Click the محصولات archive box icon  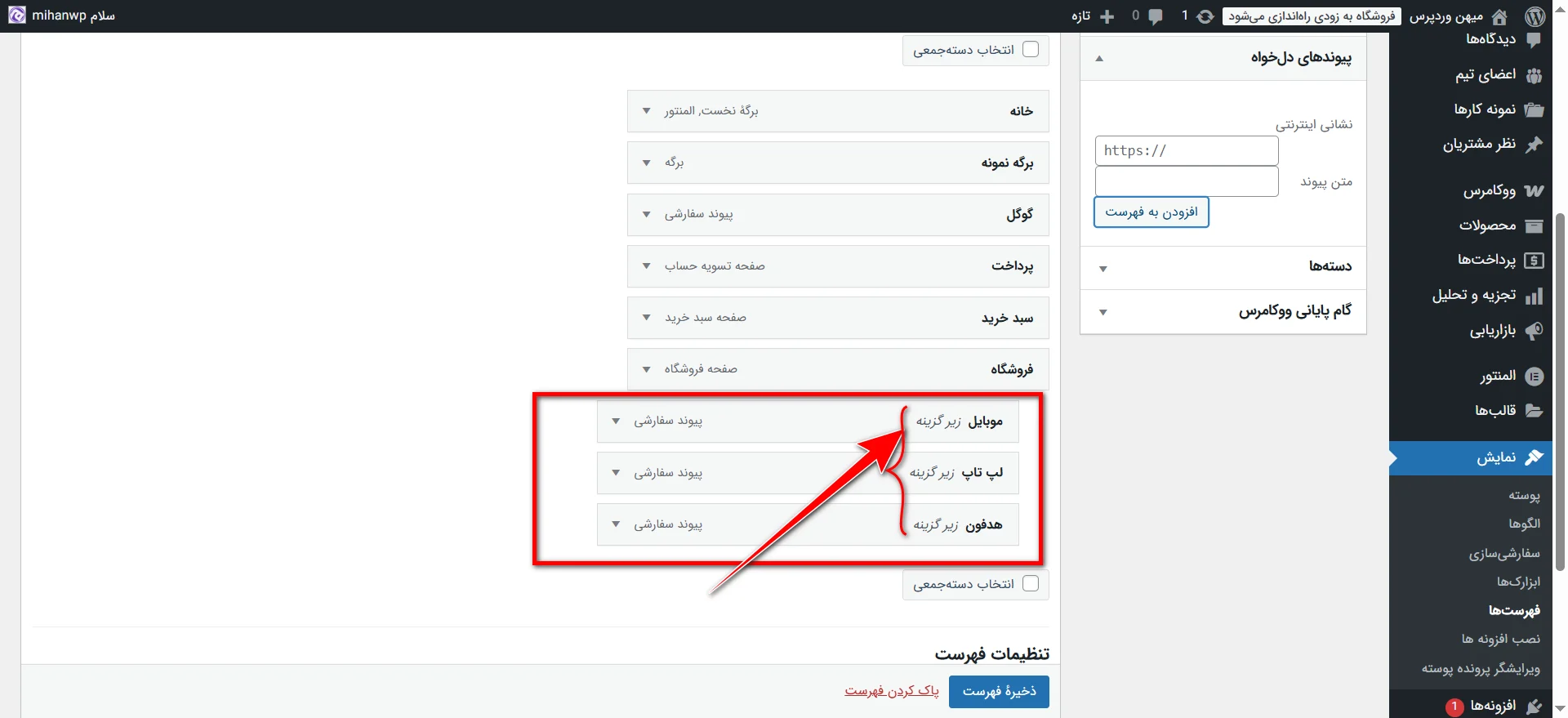(1534, 225)
